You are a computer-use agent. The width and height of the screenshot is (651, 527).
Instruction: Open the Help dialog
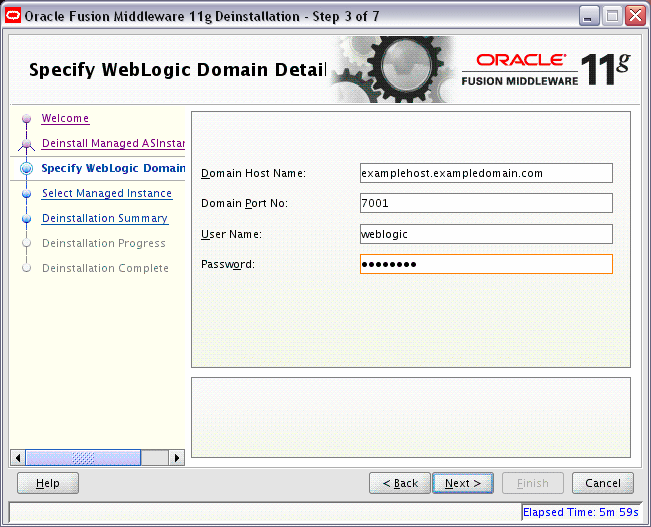[x=48, y=483]
